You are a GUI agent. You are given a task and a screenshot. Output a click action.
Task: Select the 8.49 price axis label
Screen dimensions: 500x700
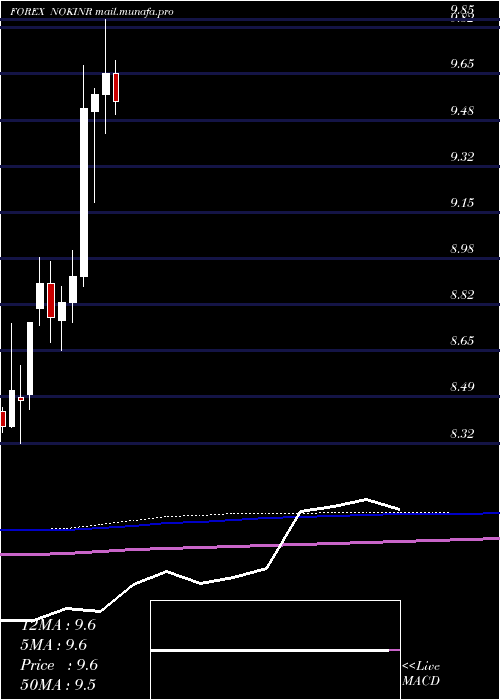(462, 387)
